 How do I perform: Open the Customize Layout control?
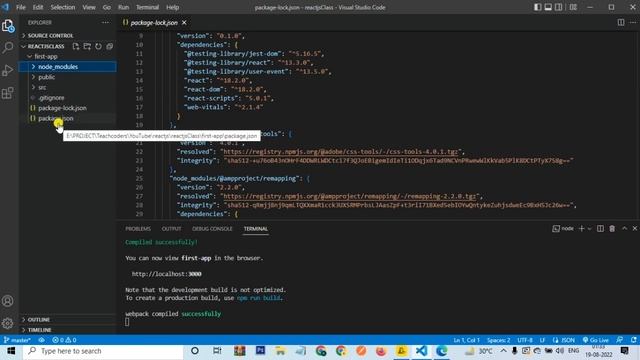573,7
